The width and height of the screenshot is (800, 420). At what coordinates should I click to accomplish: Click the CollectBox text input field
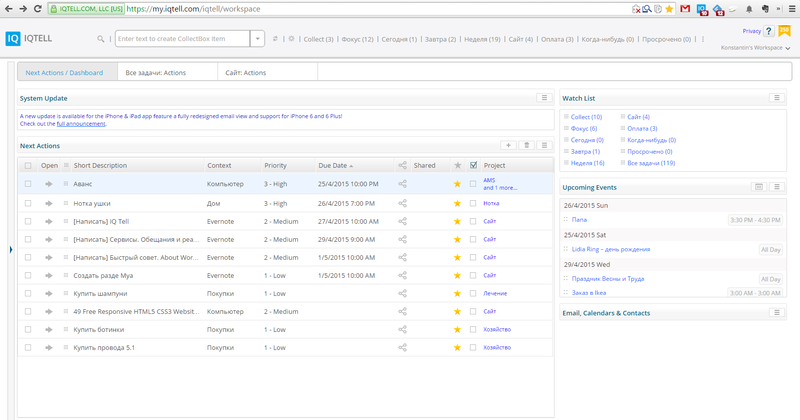tap(182, 39)
